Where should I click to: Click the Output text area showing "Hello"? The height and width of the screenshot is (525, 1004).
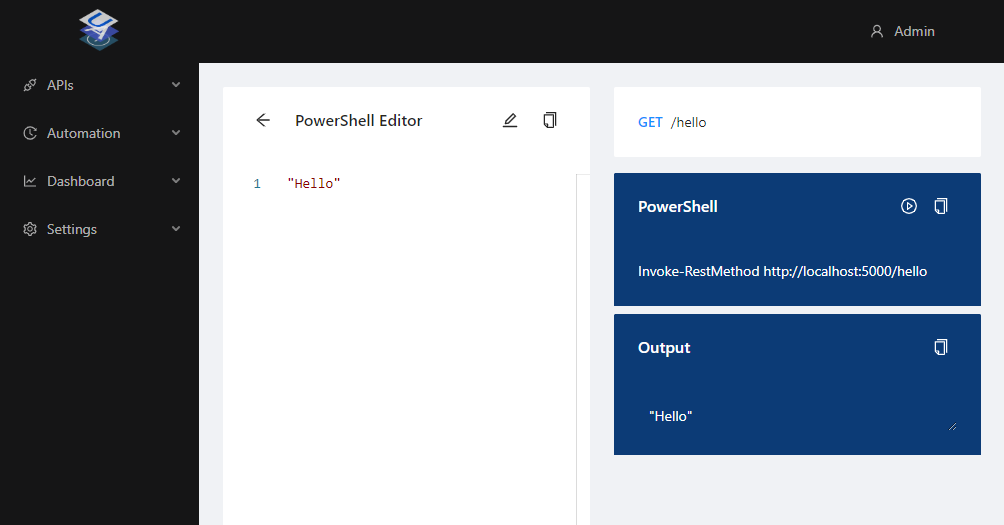coord(797,416)
